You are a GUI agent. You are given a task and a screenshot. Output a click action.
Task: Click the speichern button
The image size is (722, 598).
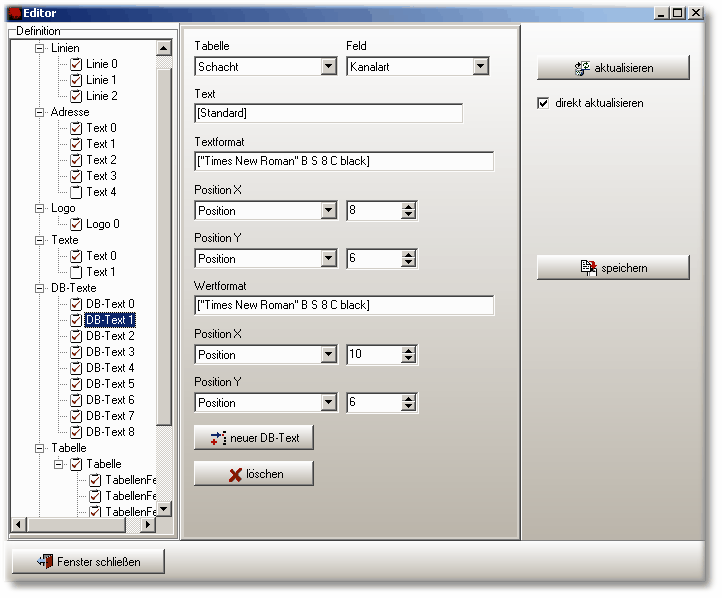tap(613, 267)
